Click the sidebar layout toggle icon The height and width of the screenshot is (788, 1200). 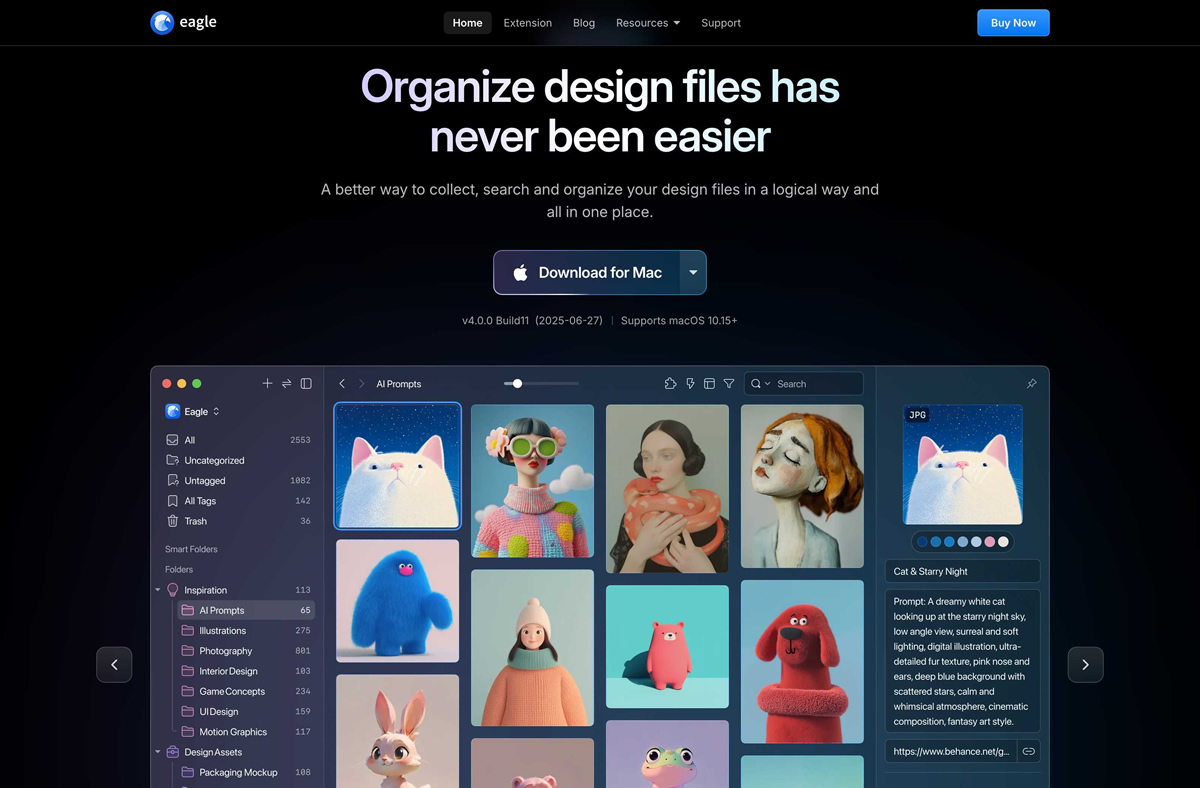(x=306, y=384)
